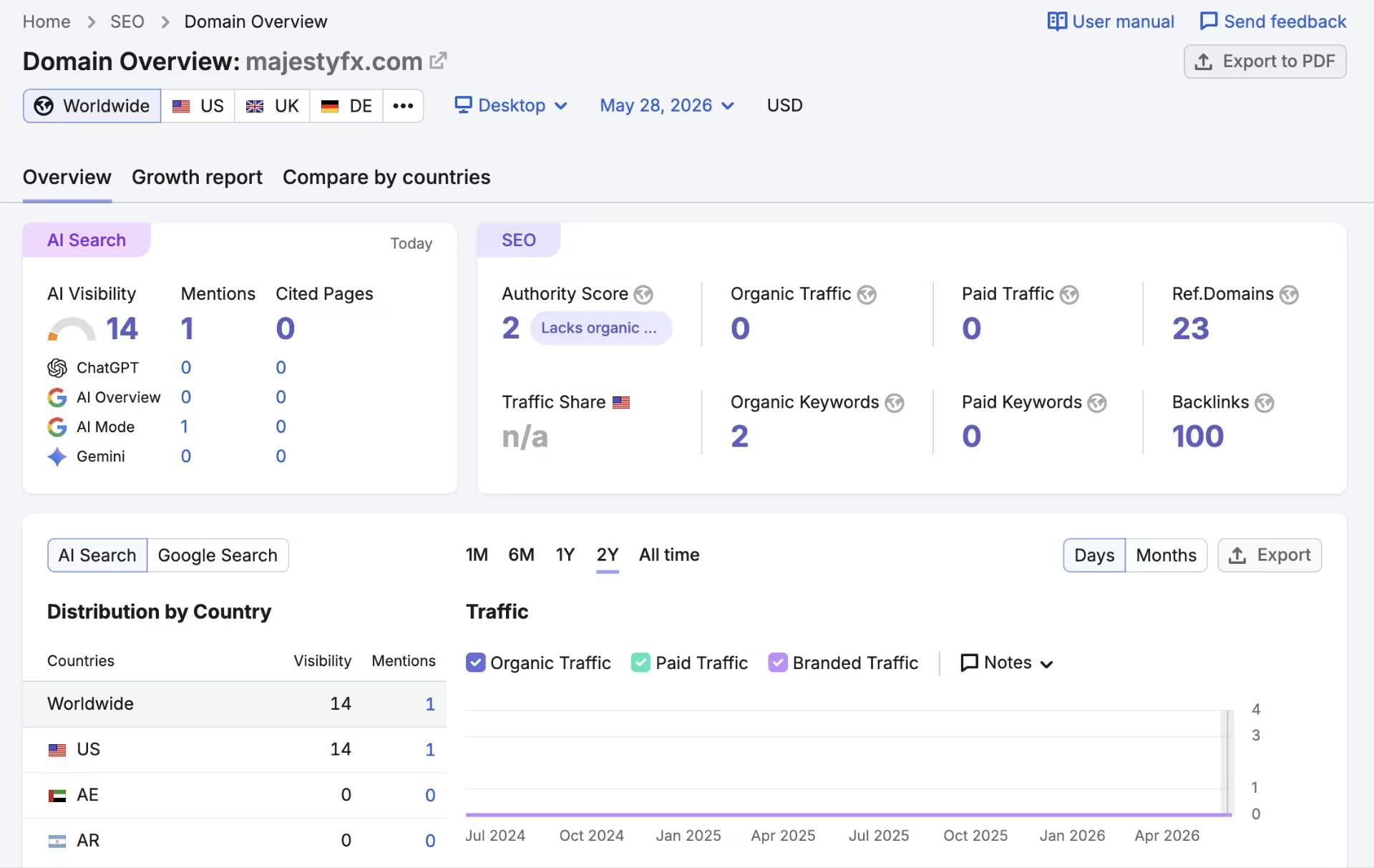Click the Lacks organic badge
The width and height of the screenshot is (1374, 868).
pyautogui.click(x=601, y=328)
